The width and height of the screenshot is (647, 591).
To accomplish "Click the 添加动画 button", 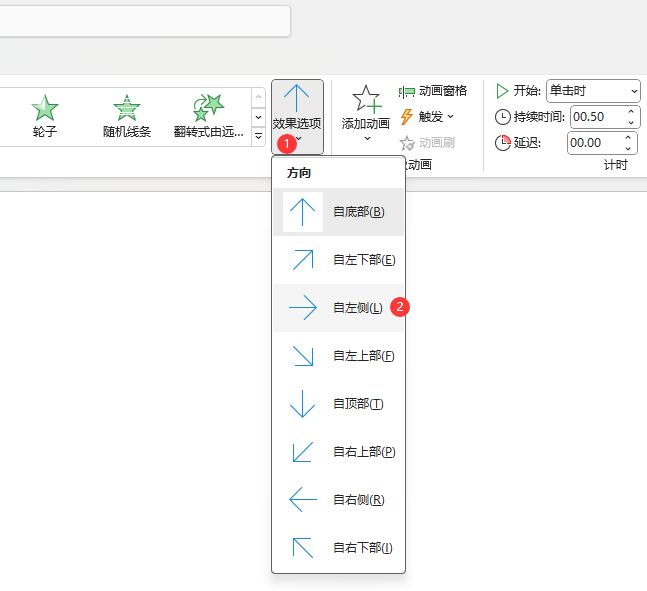I will (x=366, y=113).
